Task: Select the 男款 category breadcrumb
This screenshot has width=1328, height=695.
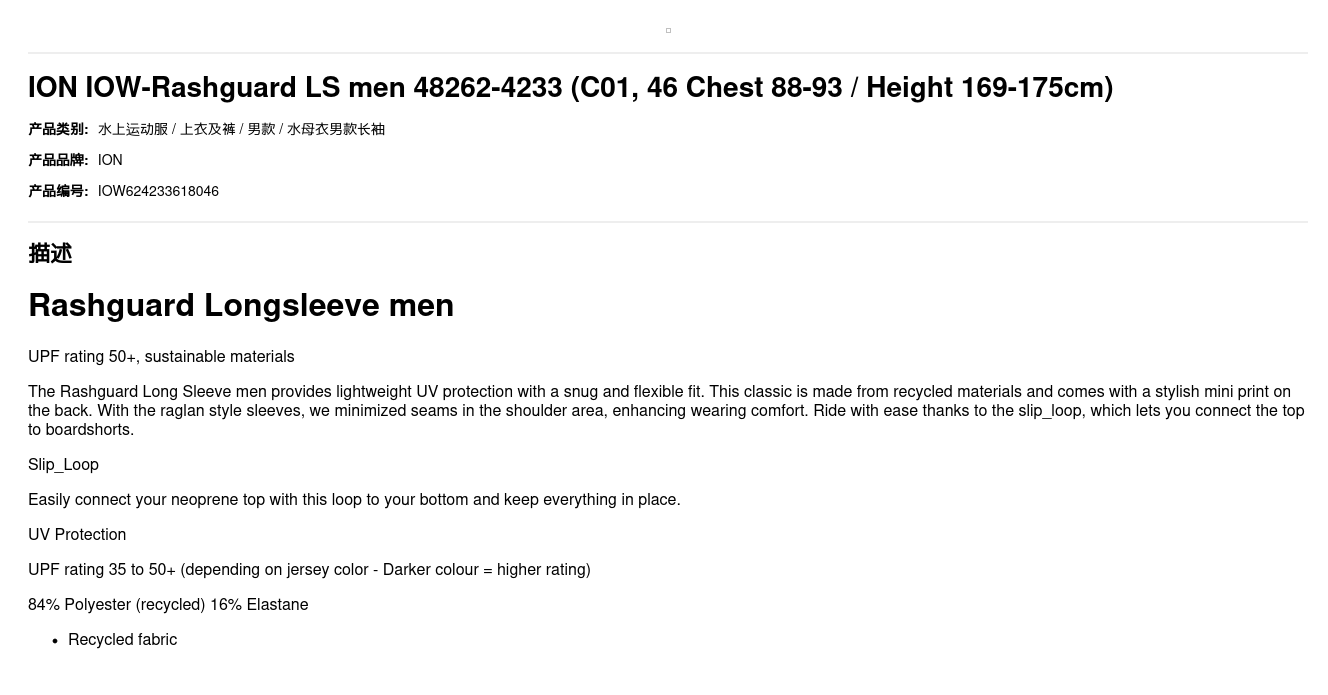Action: (x=261, y=129)
